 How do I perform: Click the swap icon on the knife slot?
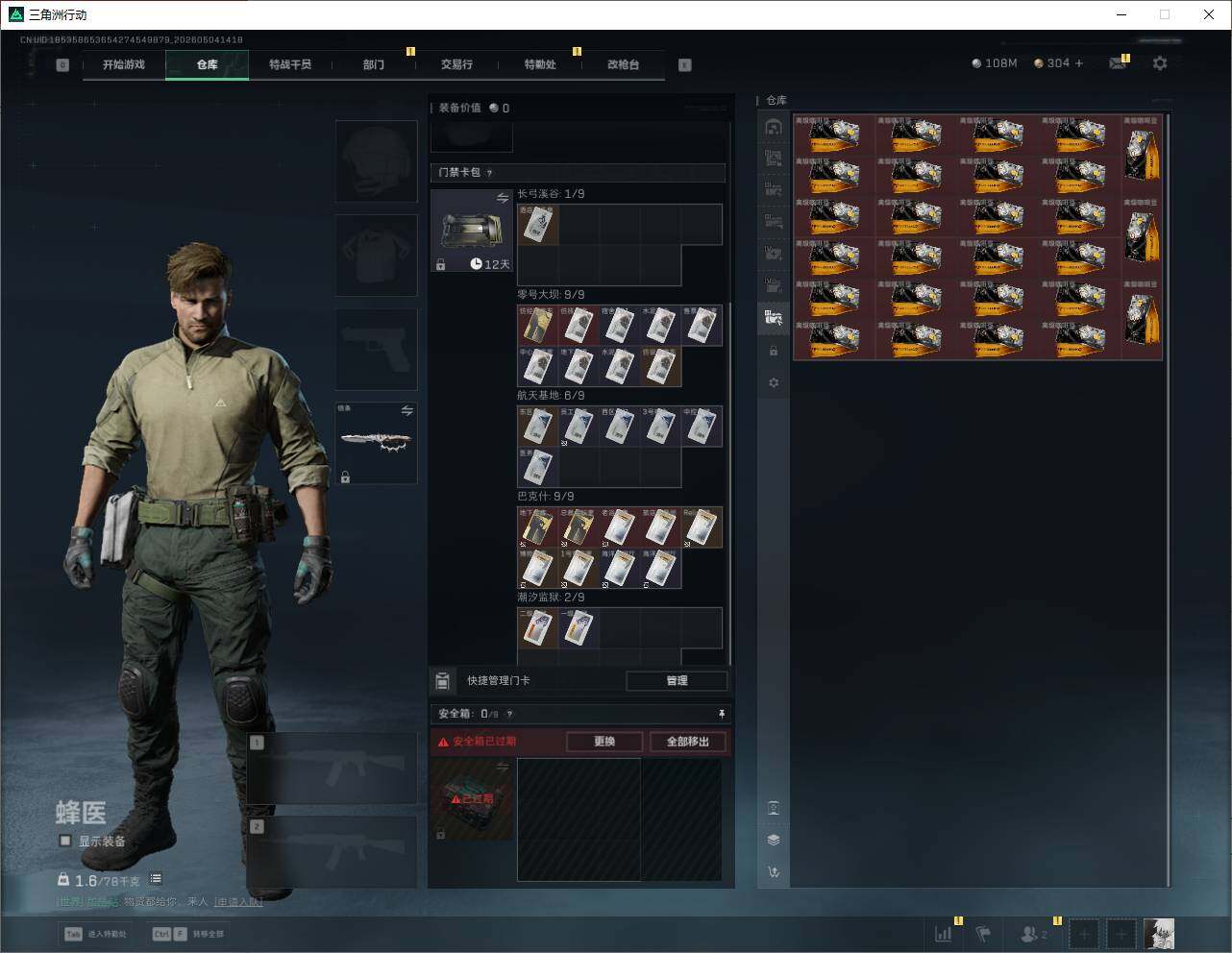[x=407, y=410]
